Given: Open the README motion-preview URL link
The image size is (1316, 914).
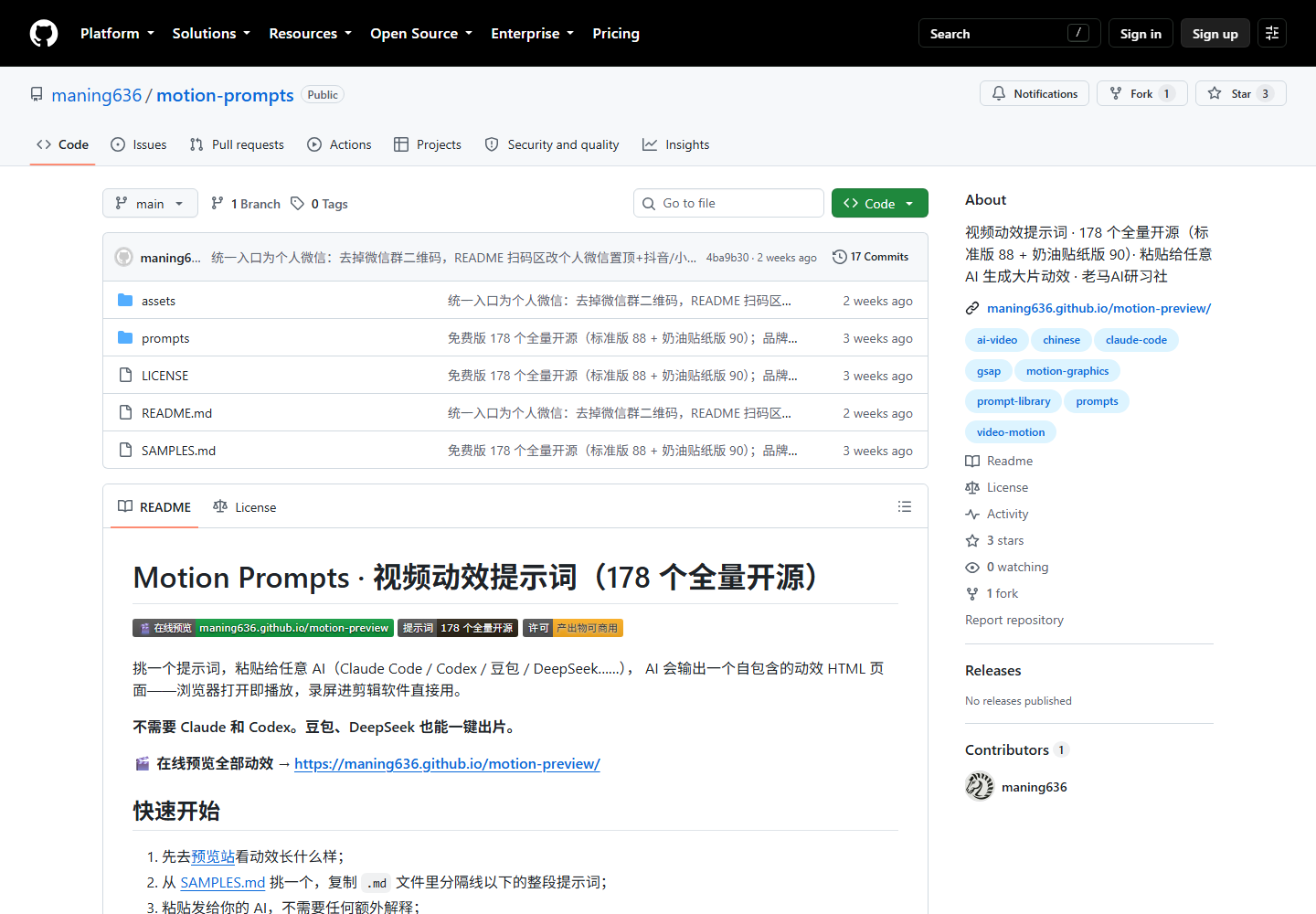Looking at the screenshot, I should [x=447, y=764].
